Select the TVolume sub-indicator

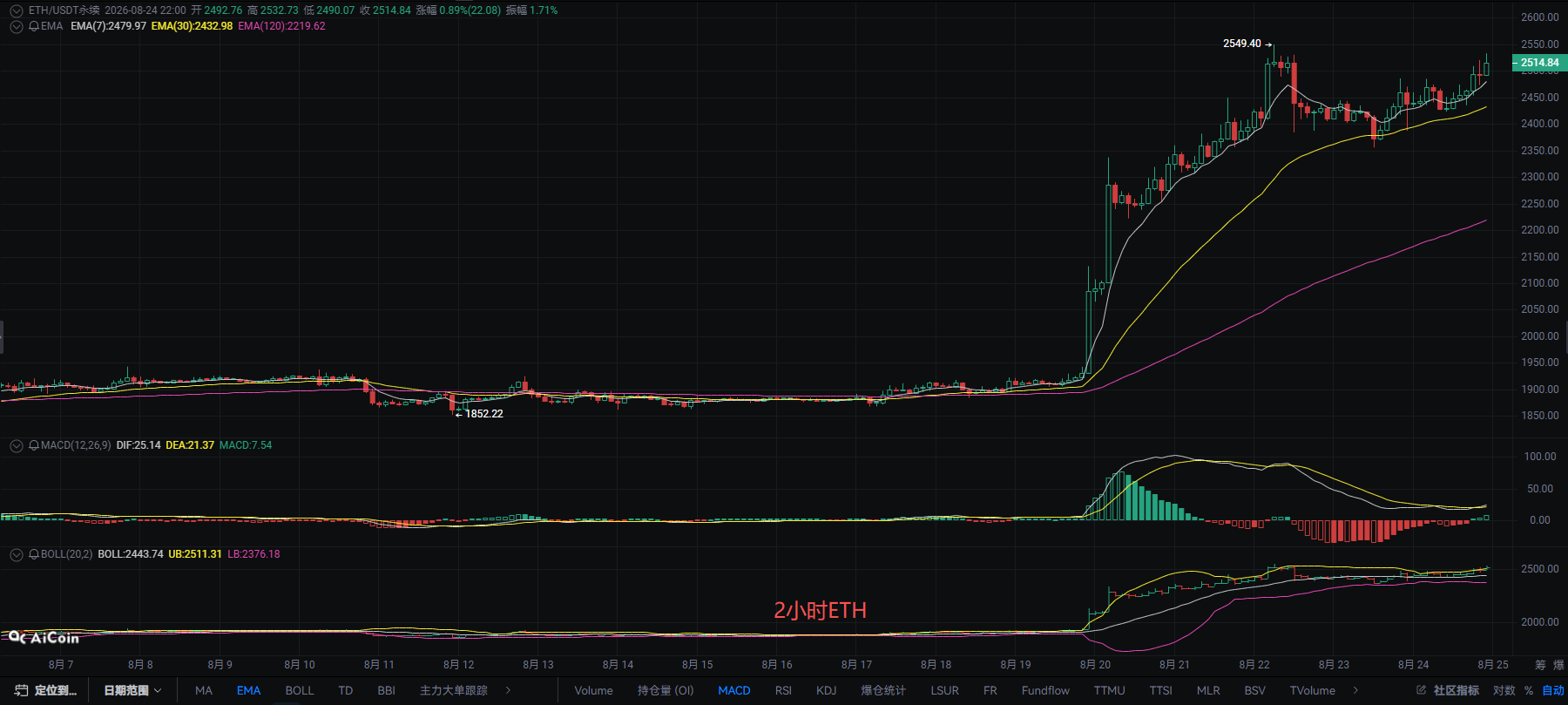click(1312, 690)
